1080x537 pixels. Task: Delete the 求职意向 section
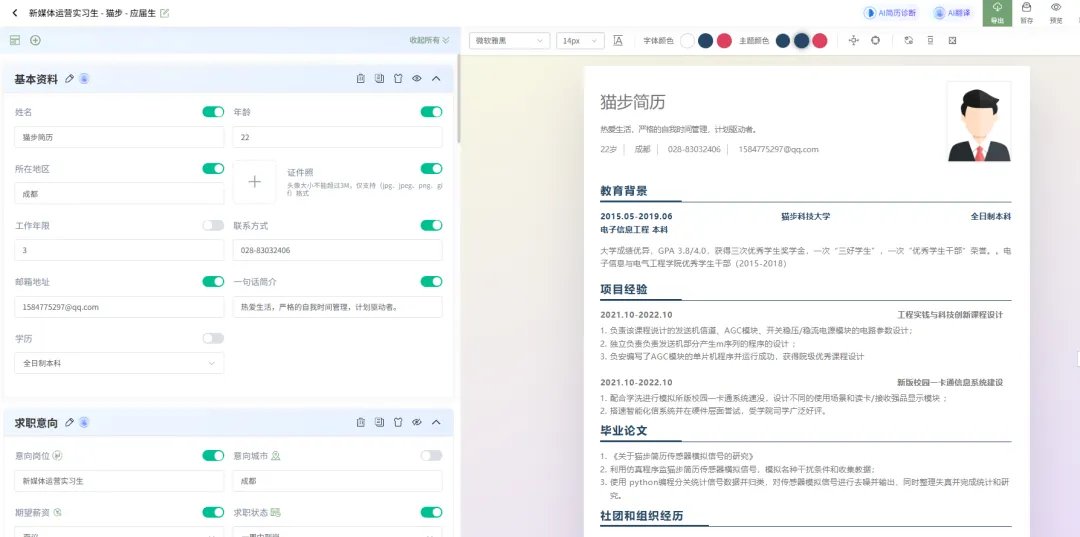[x=360, y=422]
